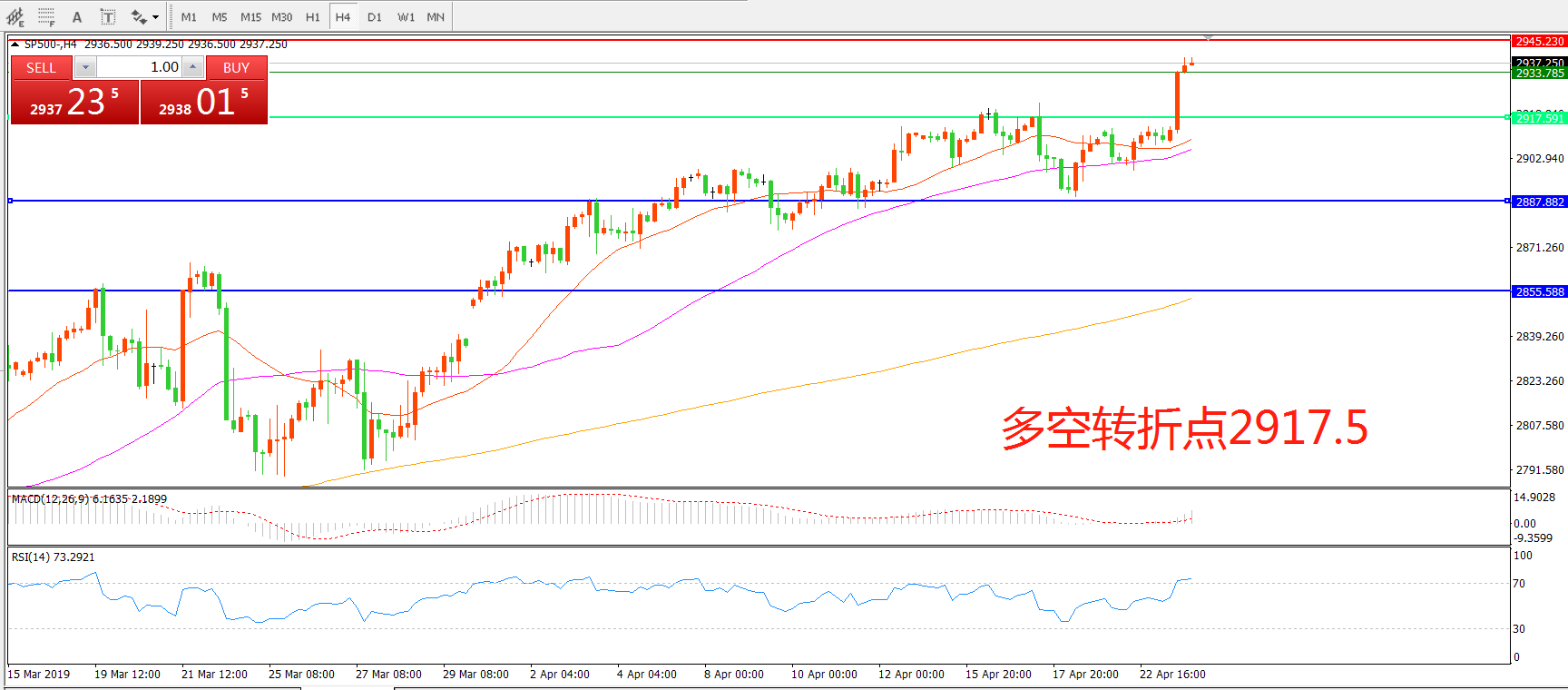Click the red 多空转折点2917.5 chart annotation
This screenshot has width=1568, height=690.
click(x=1184, y=429)
